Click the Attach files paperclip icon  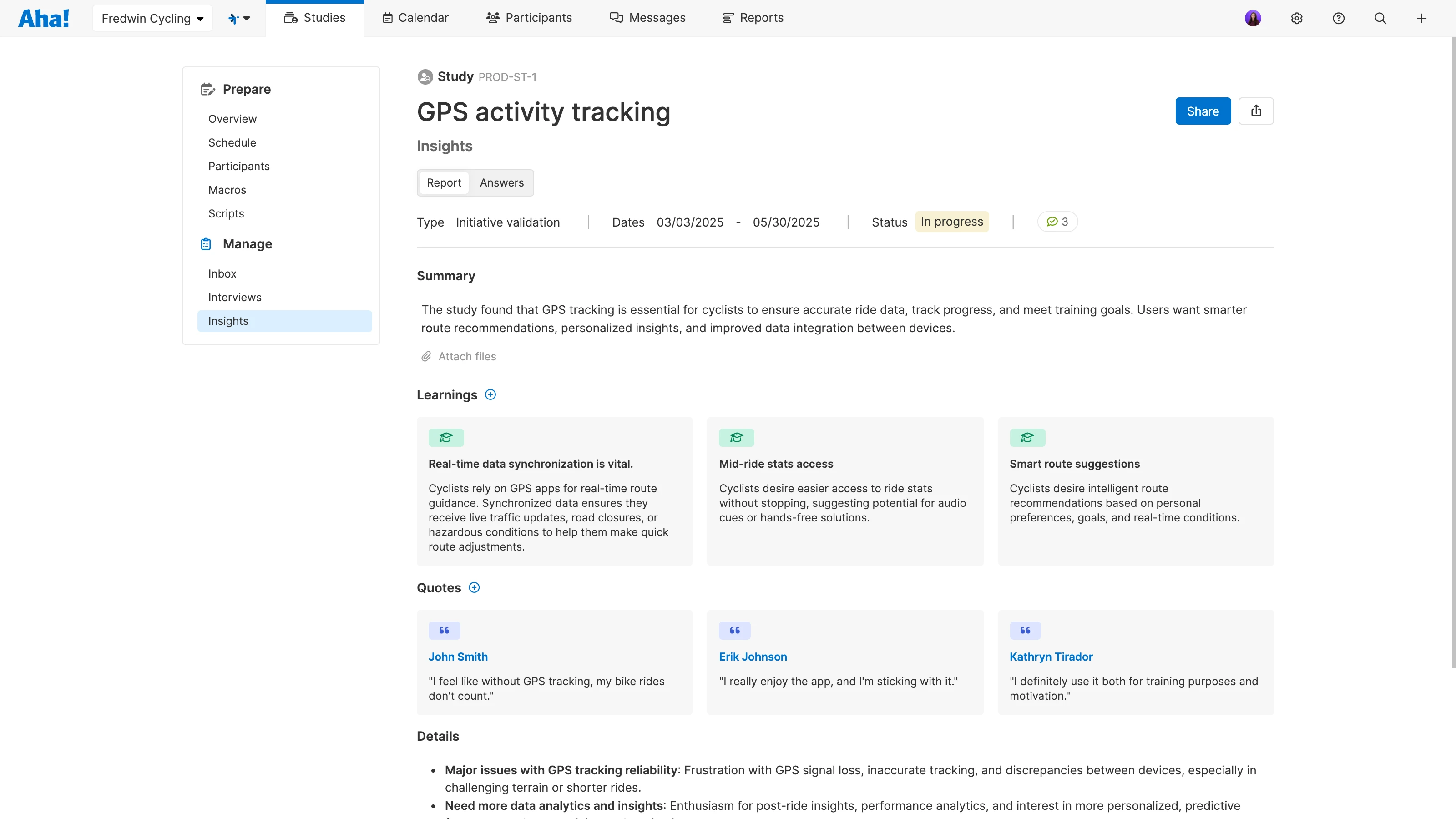(426, 356)
